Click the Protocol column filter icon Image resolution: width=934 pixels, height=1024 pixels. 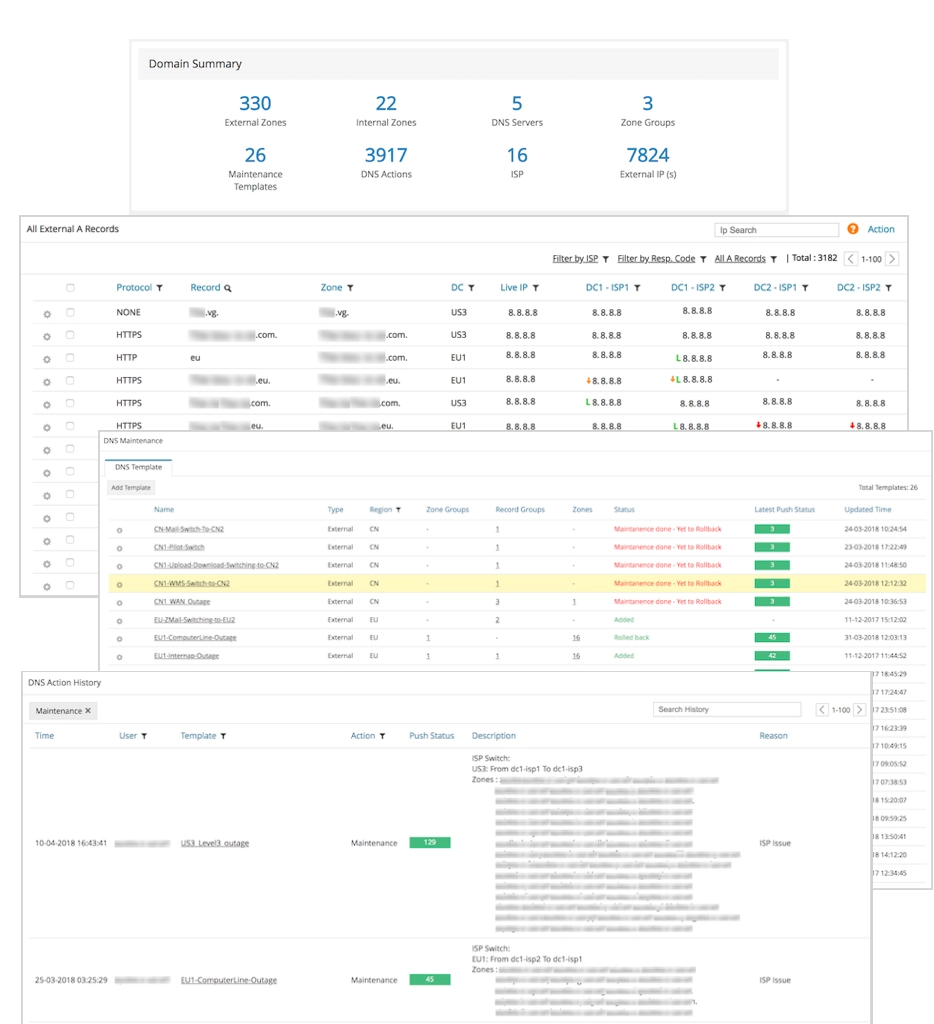[159, 288]
